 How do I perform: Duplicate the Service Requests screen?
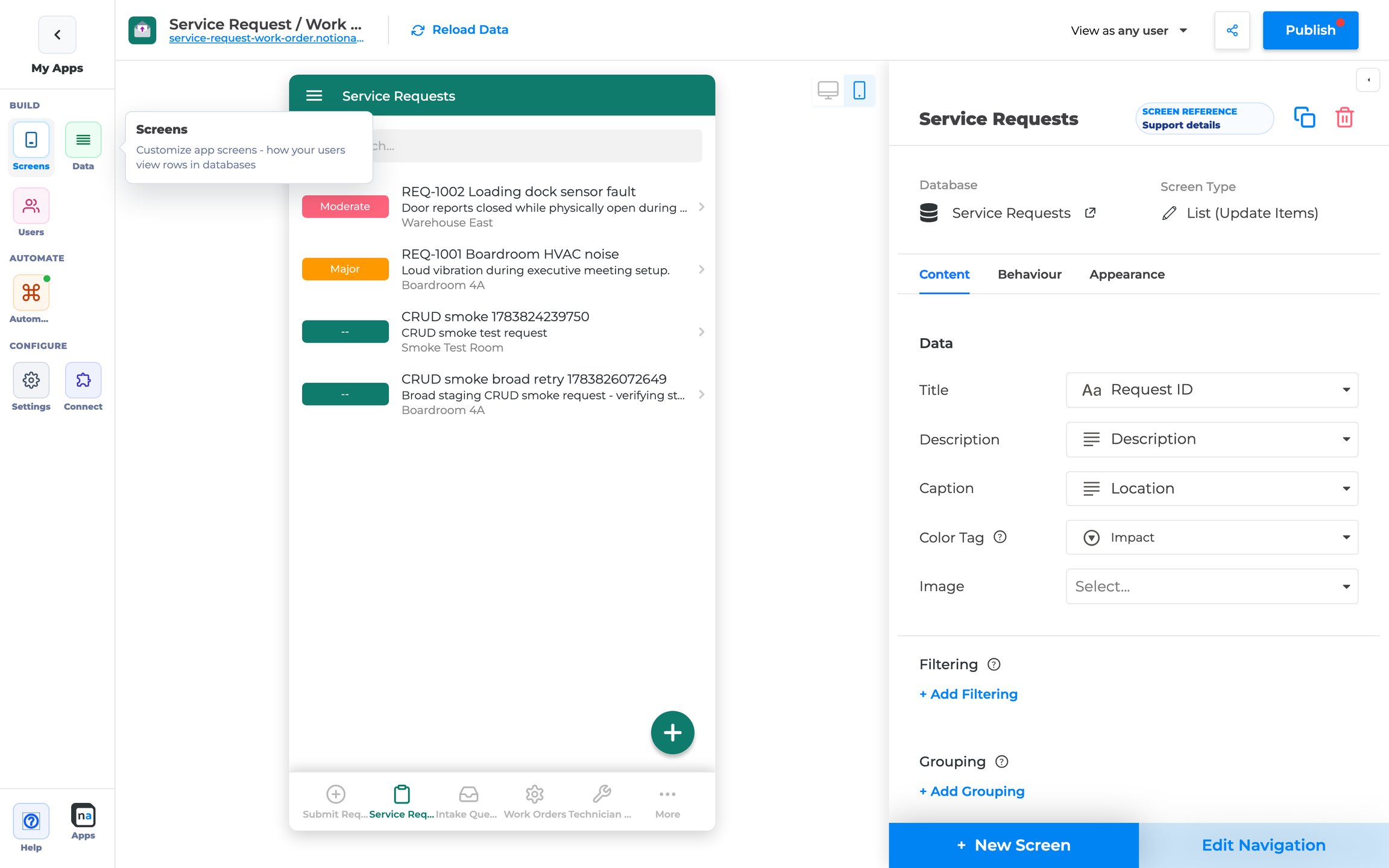click(x=1305, y=118)
